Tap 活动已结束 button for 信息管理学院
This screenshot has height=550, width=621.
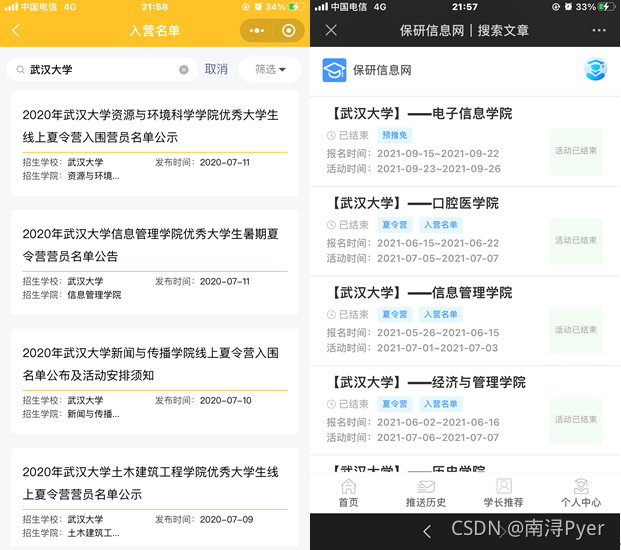point(576,330)
